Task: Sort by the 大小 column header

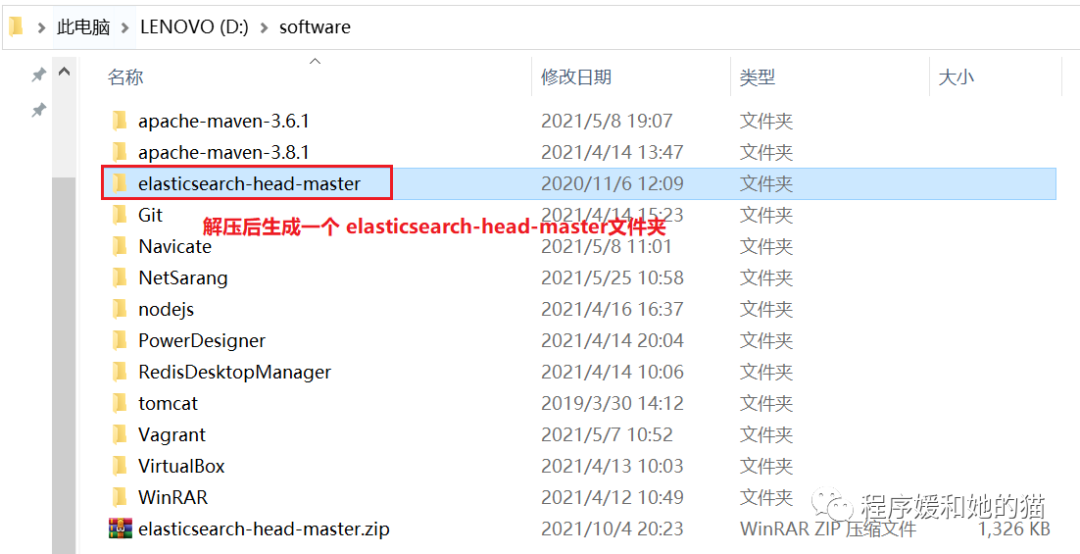Action: 956,76
